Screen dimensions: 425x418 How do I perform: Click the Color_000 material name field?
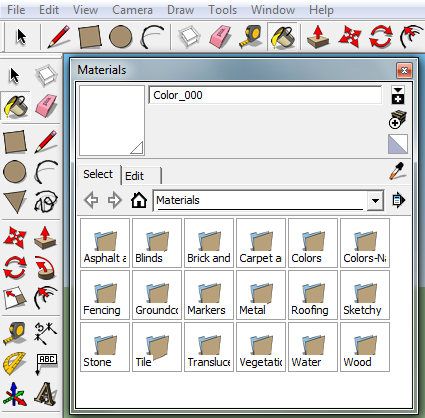tap(265, 95)
